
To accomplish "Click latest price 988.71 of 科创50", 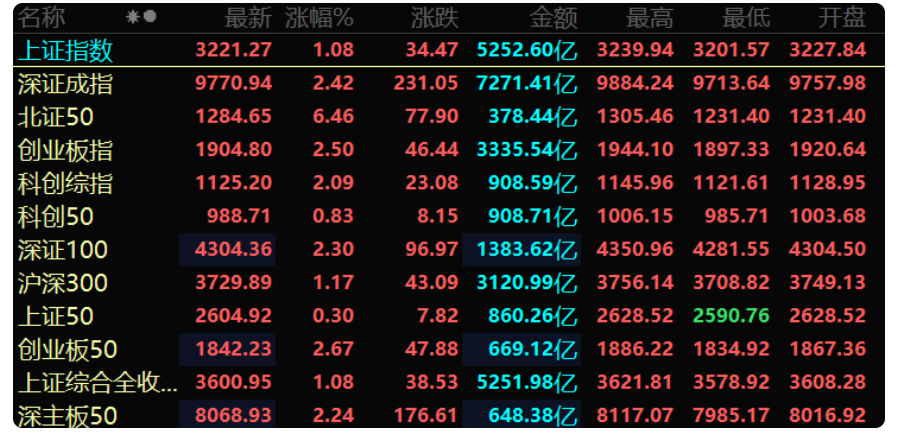I will click(x=238, y=216).
